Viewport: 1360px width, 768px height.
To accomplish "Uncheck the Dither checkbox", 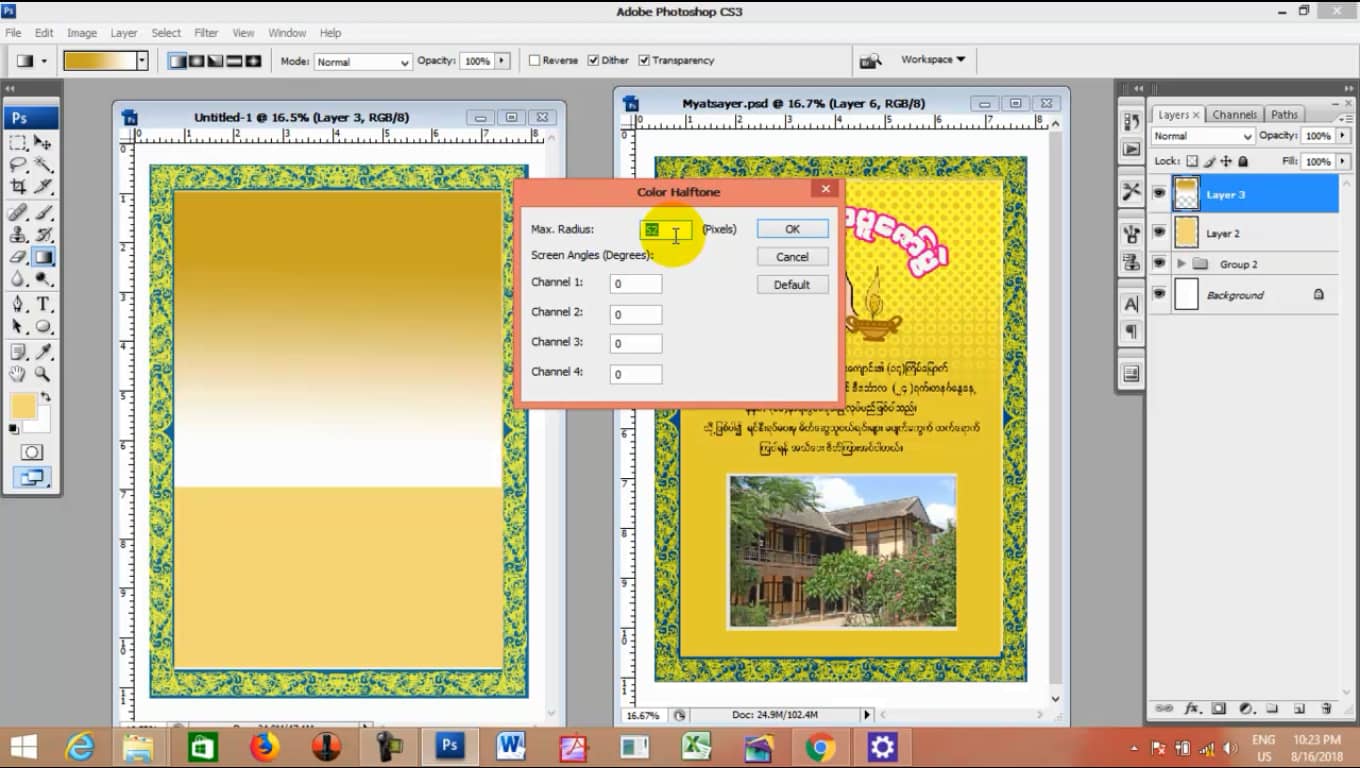I will click(x=593, y=60).
